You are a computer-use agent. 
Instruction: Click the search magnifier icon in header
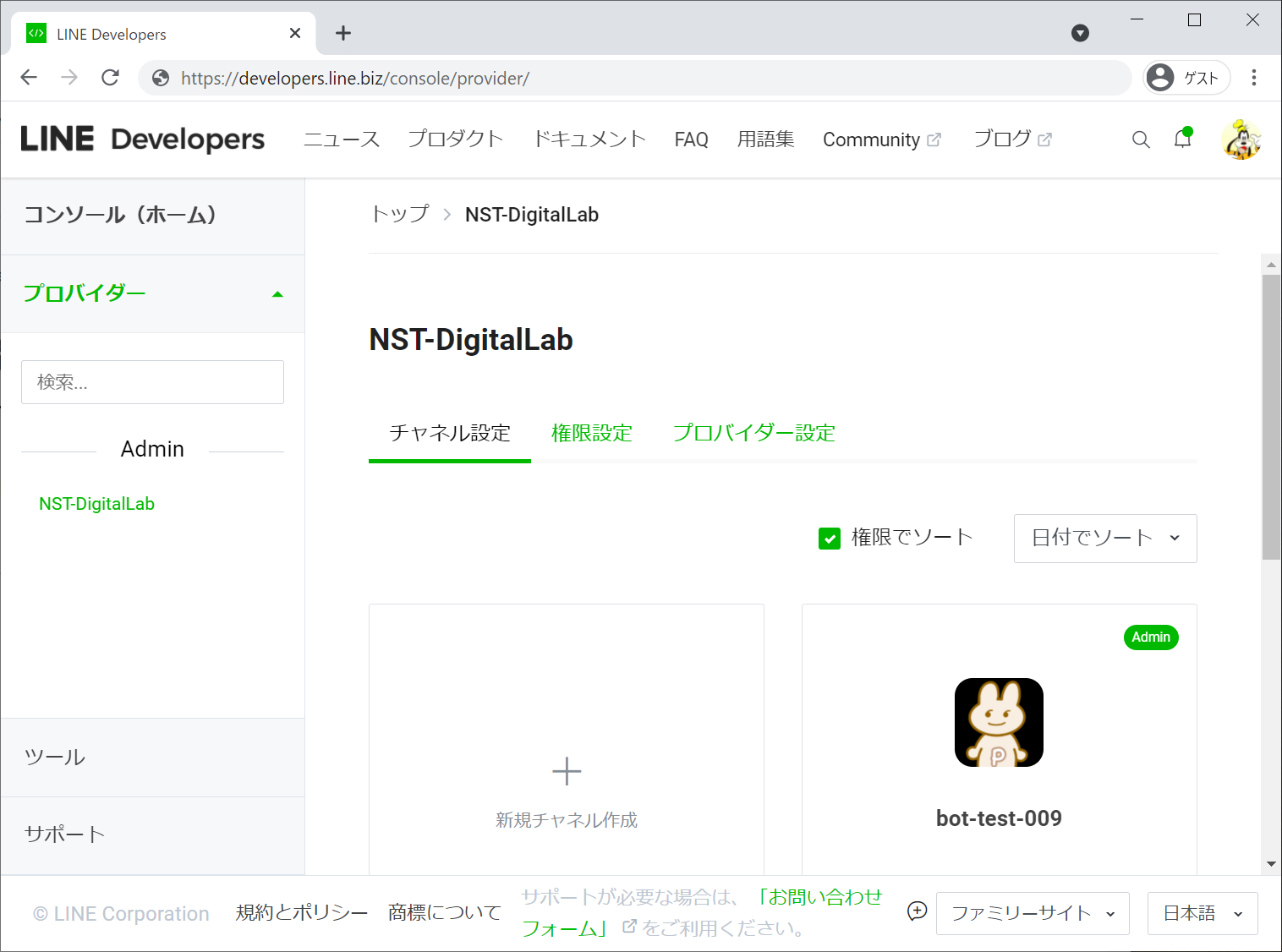(1141, 140)
